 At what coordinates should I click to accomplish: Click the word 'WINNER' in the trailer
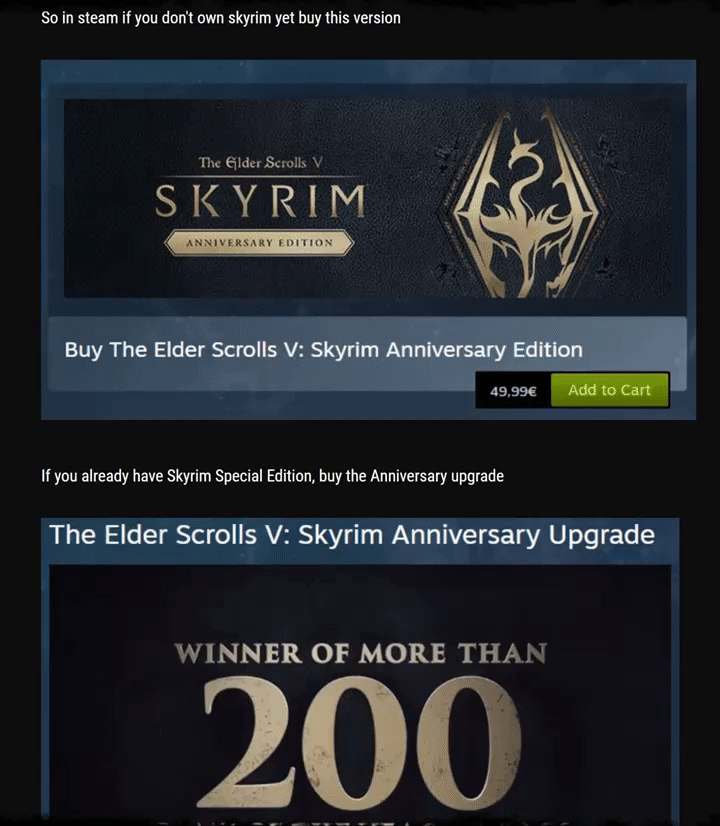pos(238,654)
